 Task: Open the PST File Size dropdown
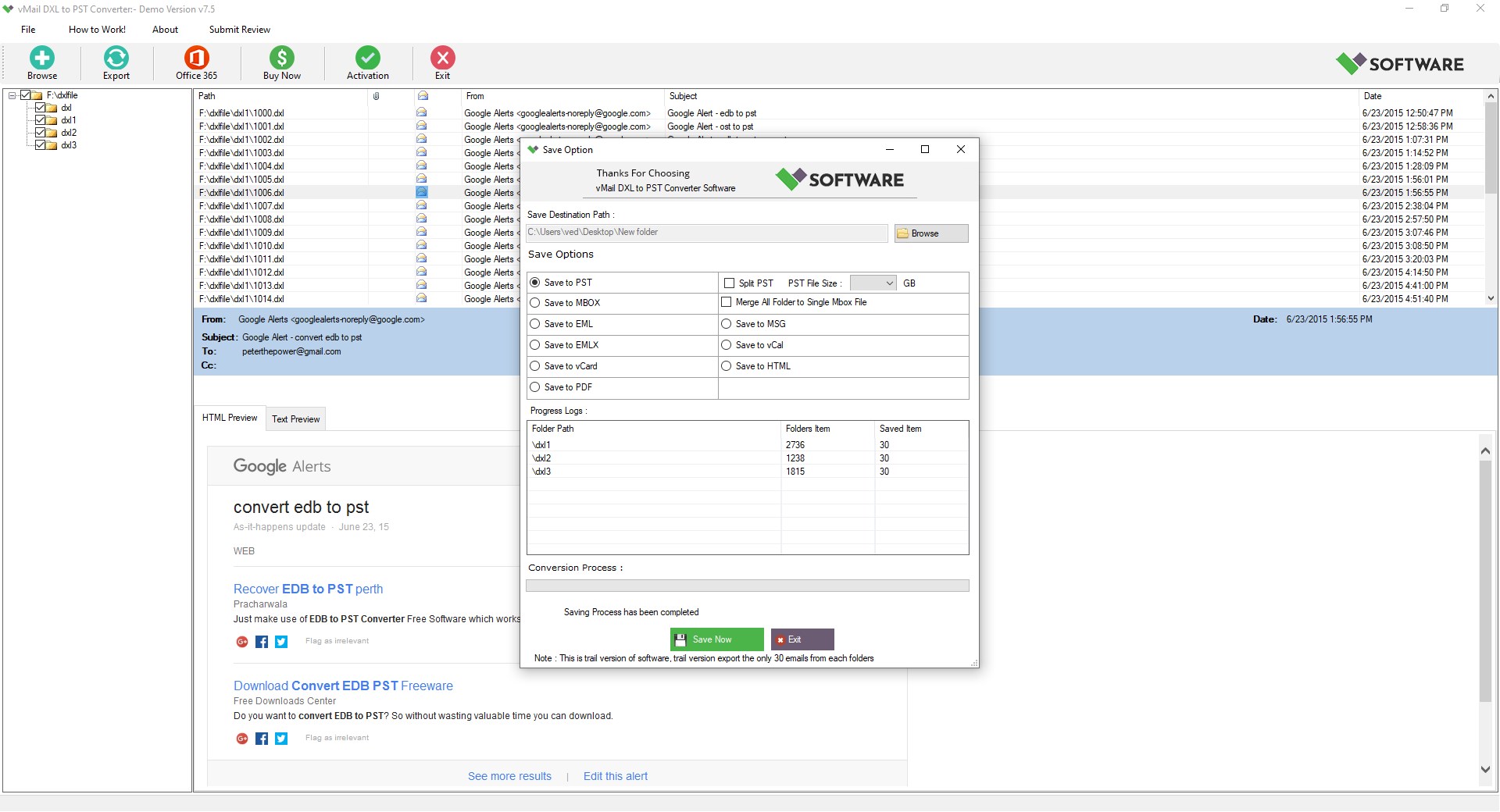tap(873, 283)
